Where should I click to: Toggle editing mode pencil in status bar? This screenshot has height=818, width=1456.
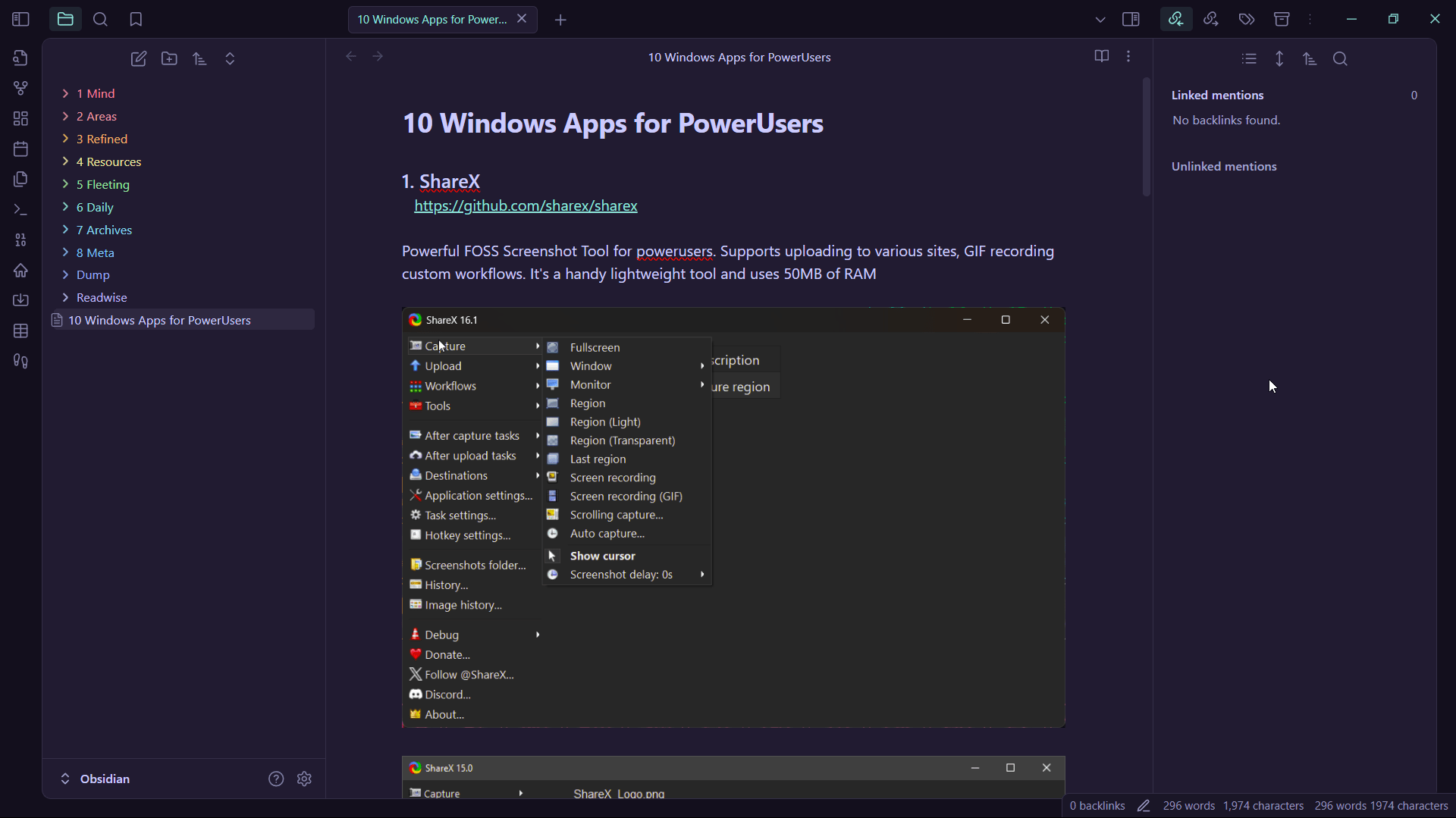1144,806
